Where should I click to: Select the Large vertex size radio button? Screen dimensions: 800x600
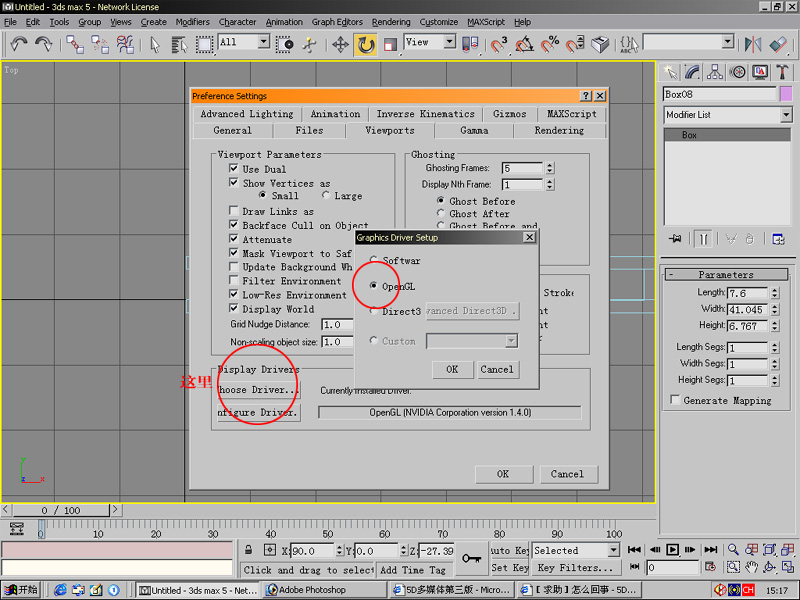pos(326,195)
